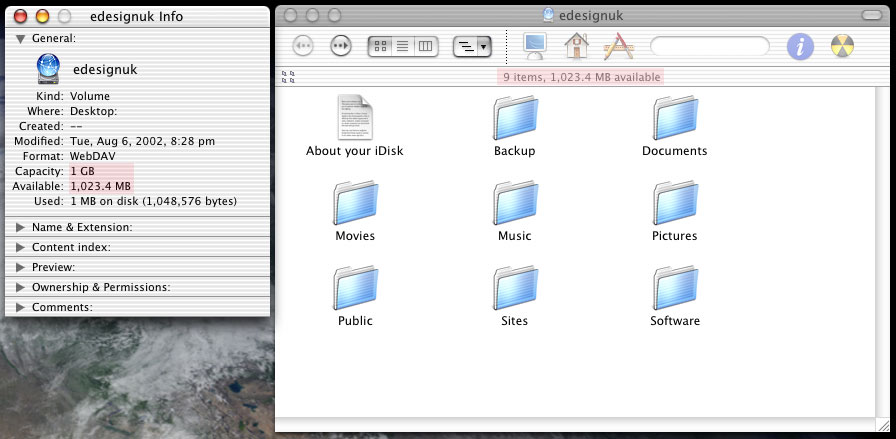896x439 pixels.
Task: Close the edesignuk Info window
Action: pyautogui.click(x=21, y=16)
